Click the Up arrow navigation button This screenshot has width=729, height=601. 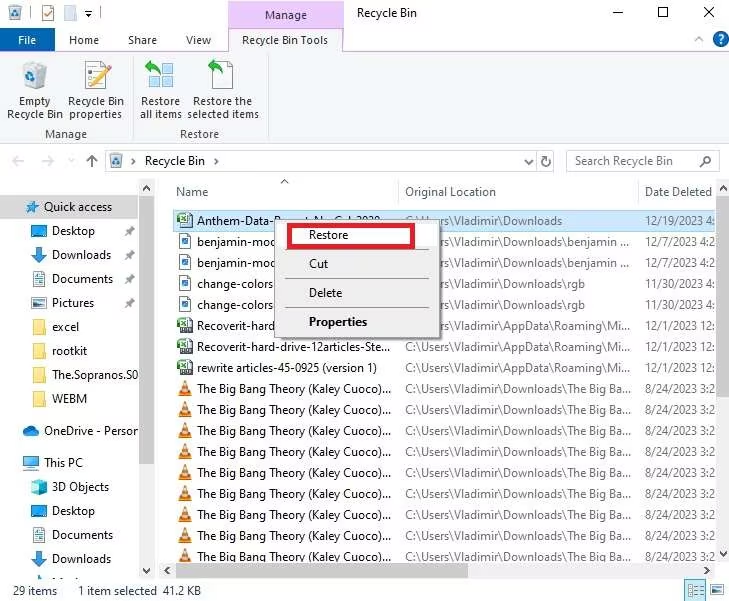pos(92,161)
